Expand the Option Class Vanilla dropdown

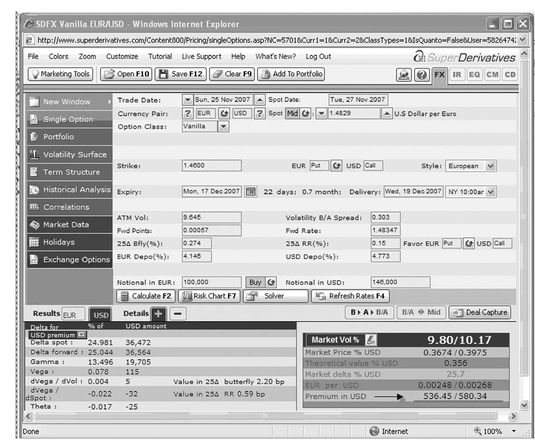223,127
